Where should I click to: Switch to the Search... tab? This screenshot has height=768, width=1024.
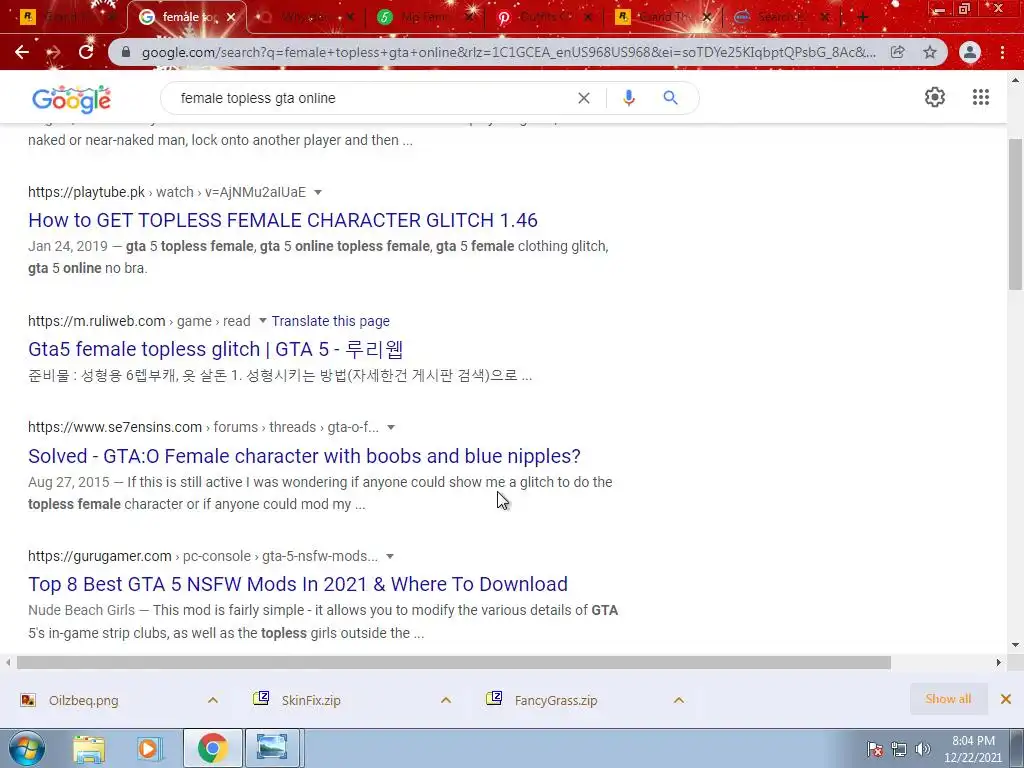point(781,18)
